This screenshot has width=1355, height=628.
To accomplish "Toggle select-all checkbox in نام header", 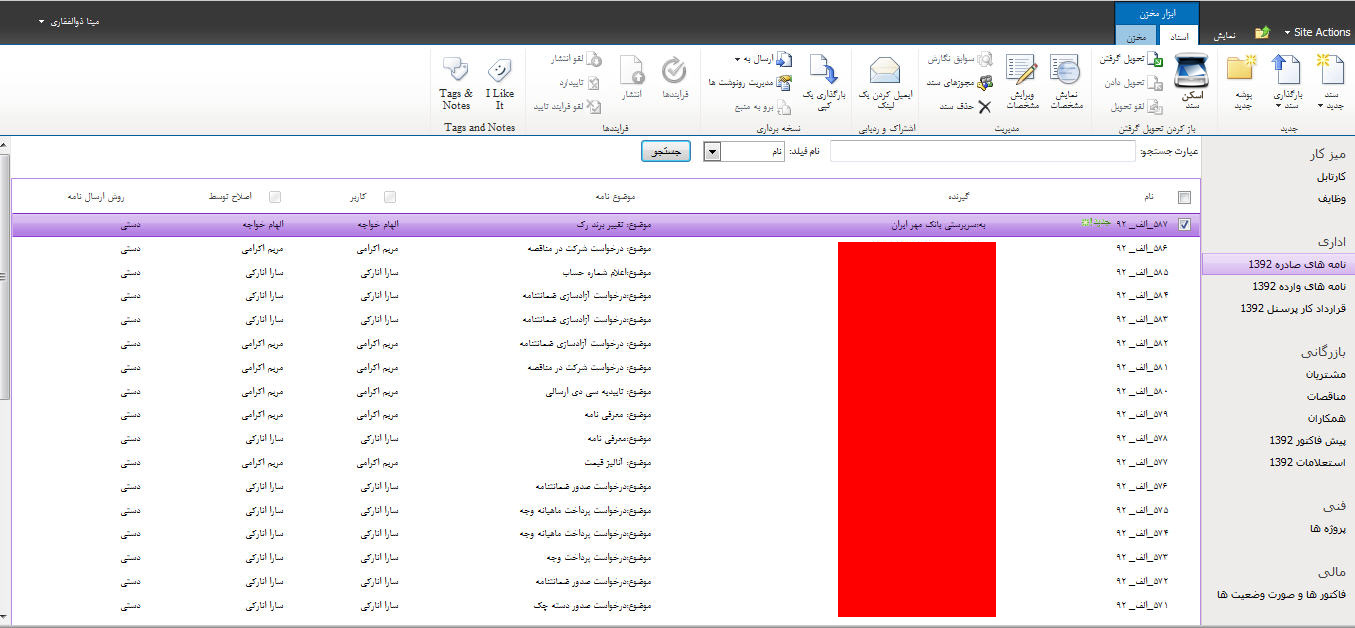I will click(1185, 197).
